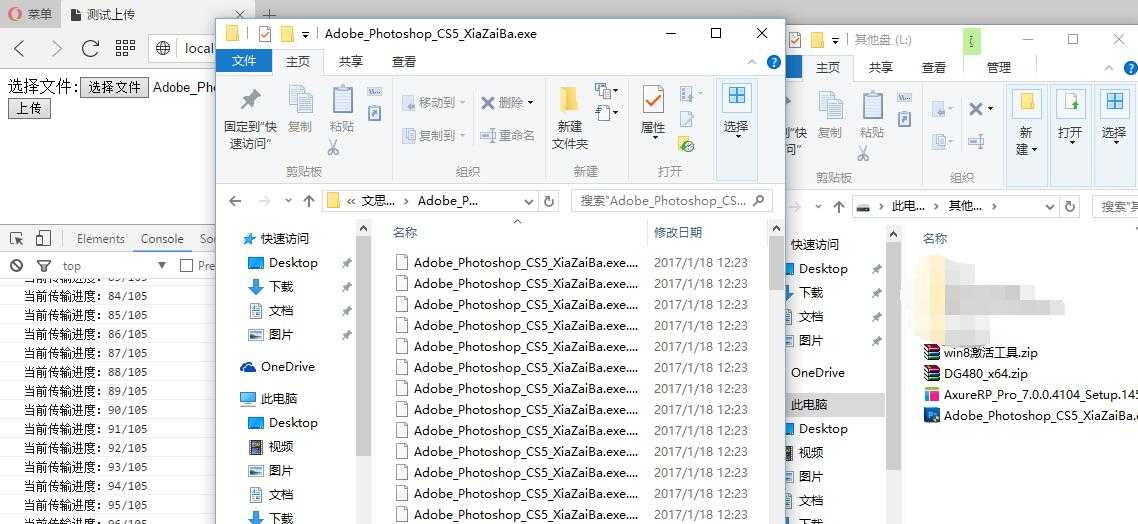Open the 删除 dropdown in front Explorer ribbon
This screenshot has height=524, width=1138.
(x=531, y=102)
